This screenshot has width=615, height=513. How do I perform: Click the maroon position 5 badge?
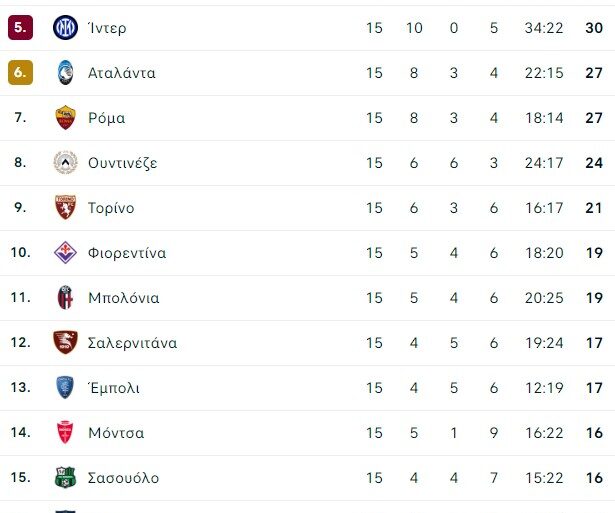click(x=20, y=28)
